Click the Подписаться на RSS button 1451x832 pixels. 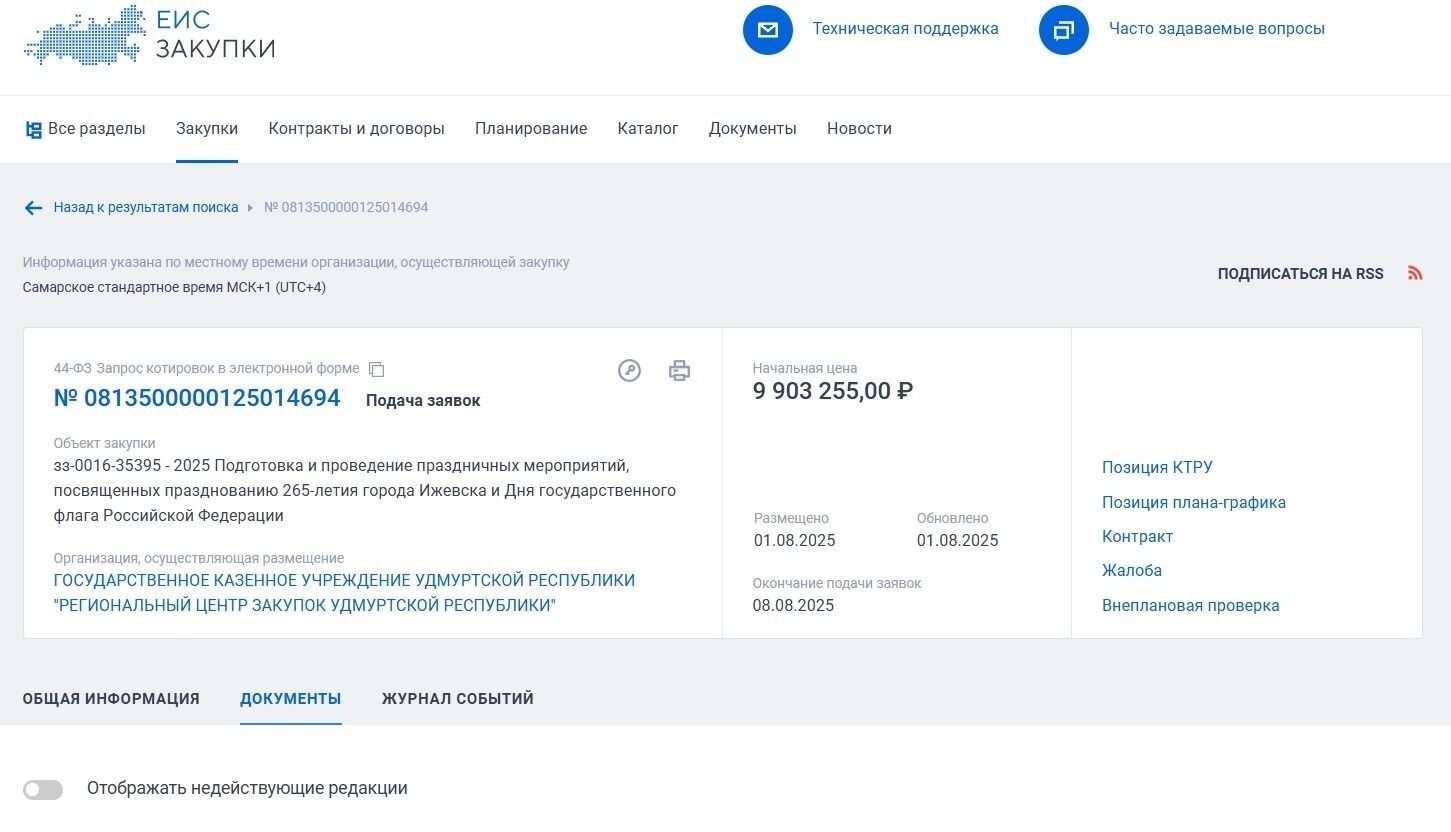1299,274
